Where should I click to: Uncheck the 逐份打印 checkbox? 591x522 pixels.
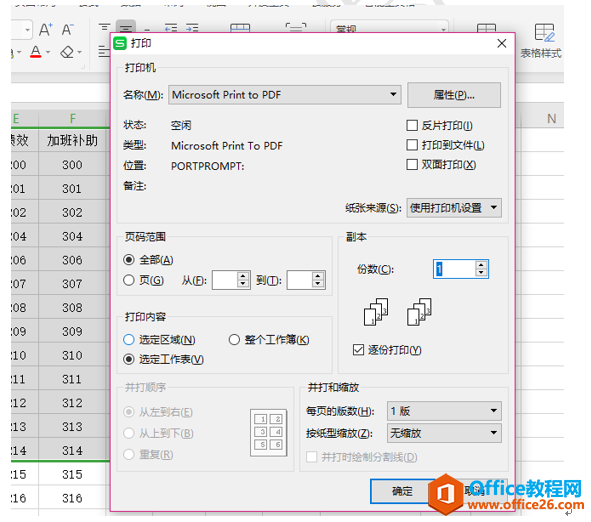click(358, 350)
